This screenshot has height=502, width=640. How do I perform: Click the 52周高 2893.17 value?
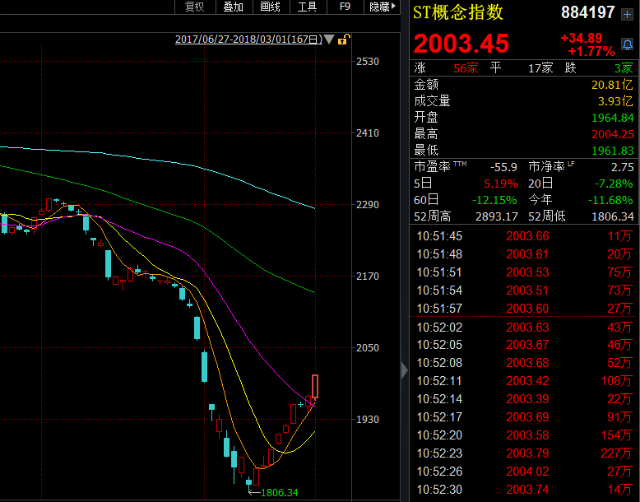click(x=496, y=216)
